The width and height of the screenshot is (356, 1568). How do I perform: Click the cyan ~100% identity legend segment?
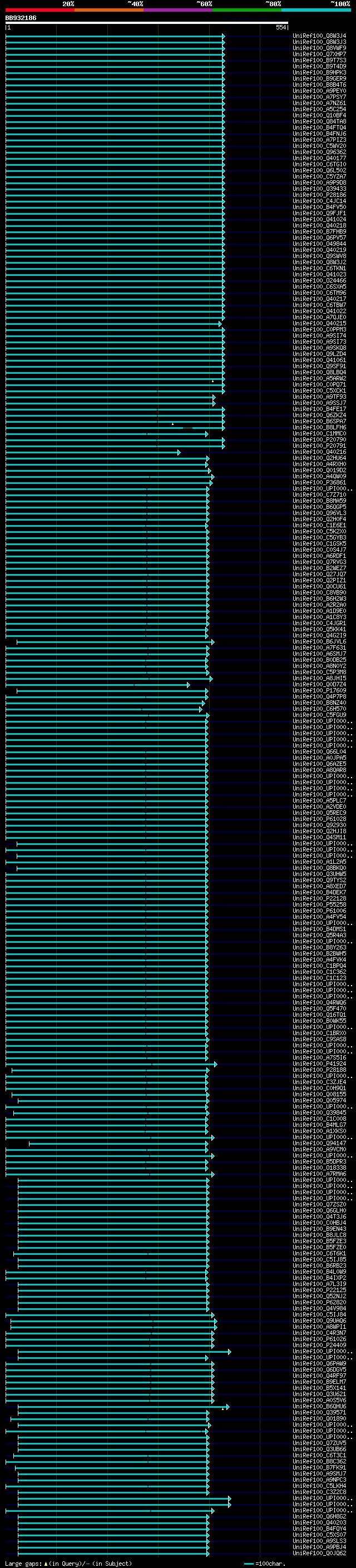316,10
